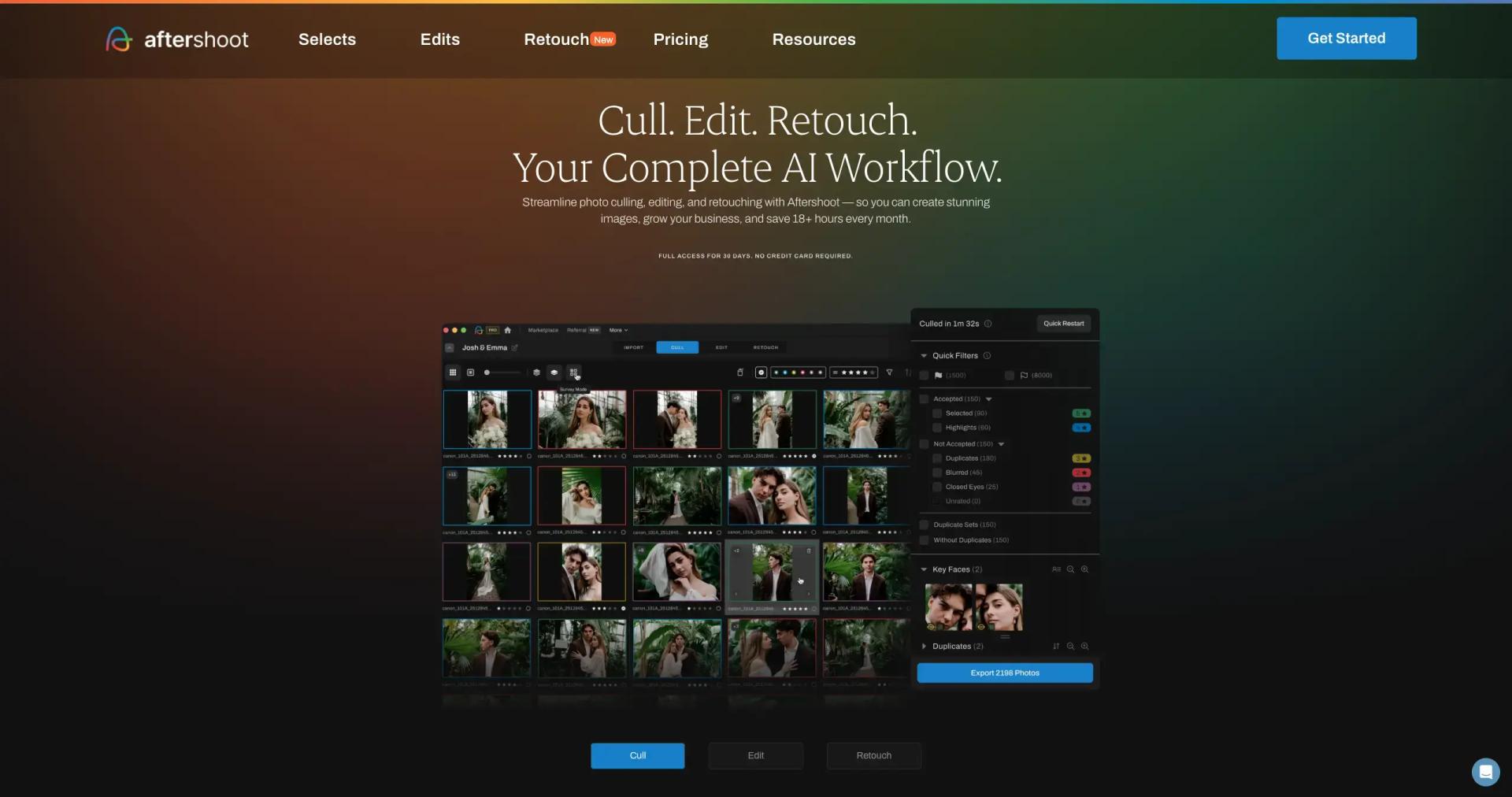The image size is (1512, 797).
Task: Click the thumbnail size slider handle
Action: [487, 373]
